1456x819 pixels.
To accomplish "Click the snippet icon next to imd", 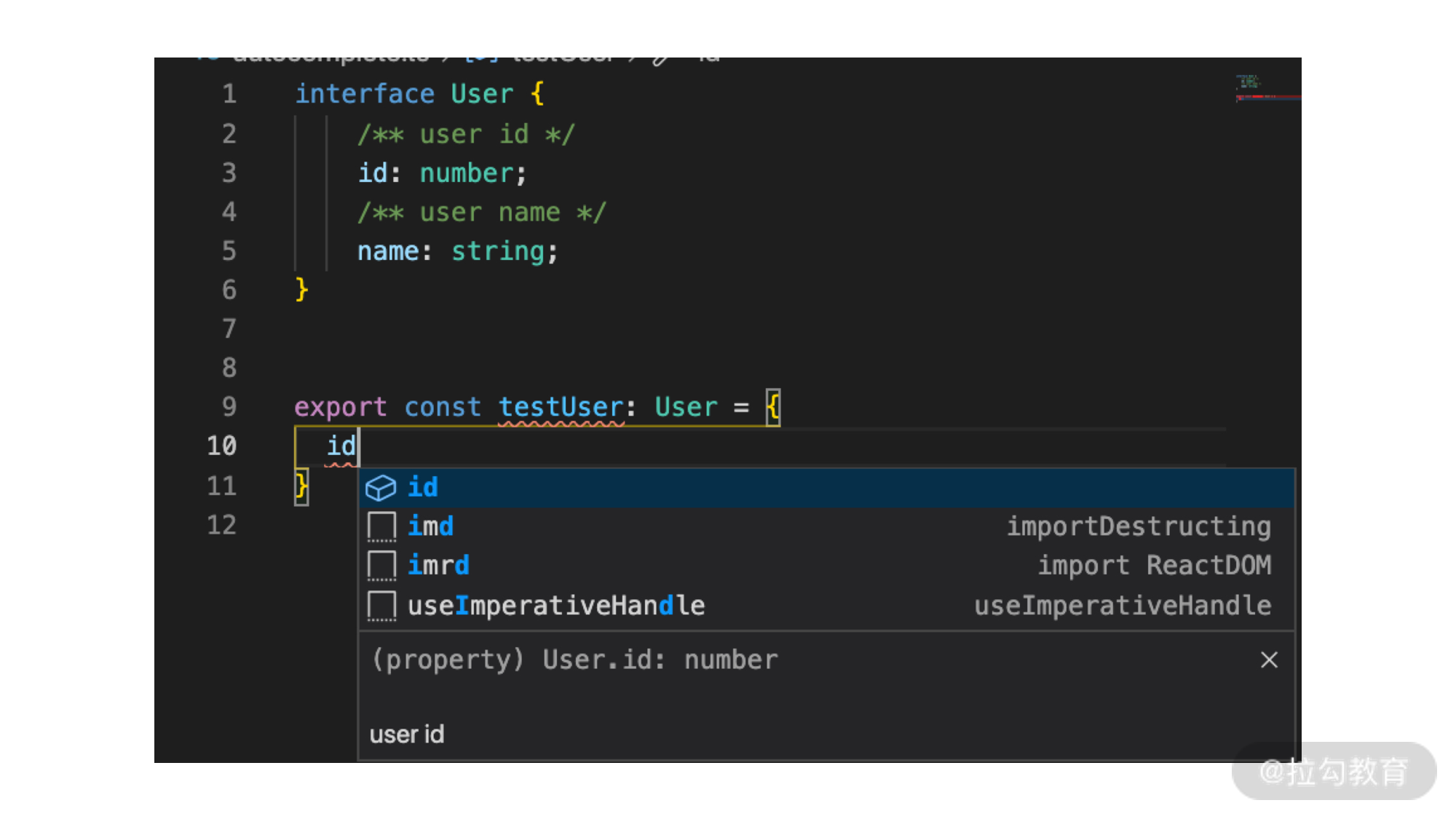I will point(381,526).
